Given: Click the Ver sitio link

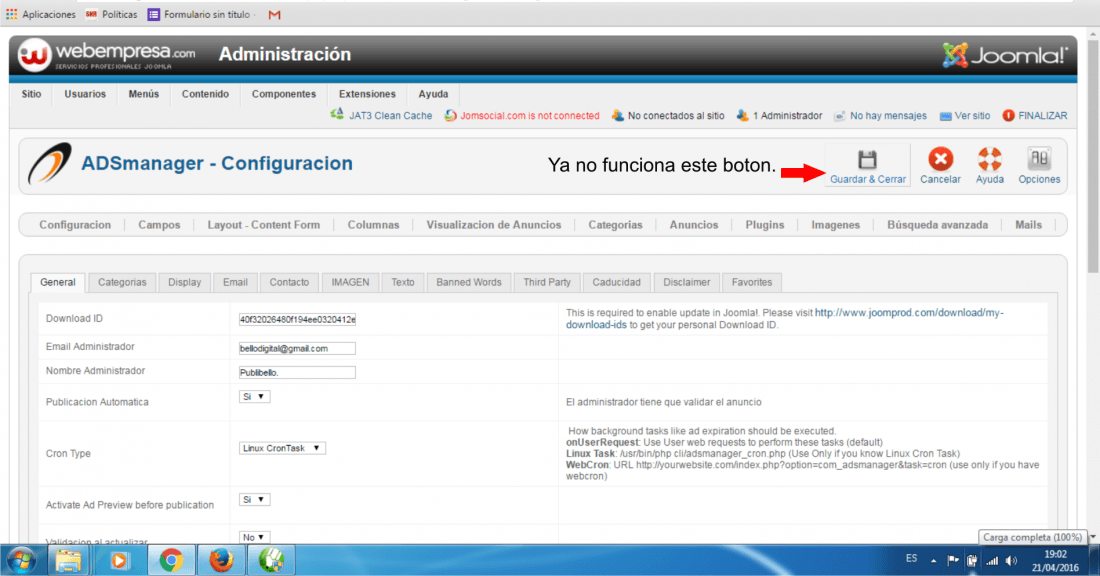Looking at the screenshot, I should [x=972, y=116].
